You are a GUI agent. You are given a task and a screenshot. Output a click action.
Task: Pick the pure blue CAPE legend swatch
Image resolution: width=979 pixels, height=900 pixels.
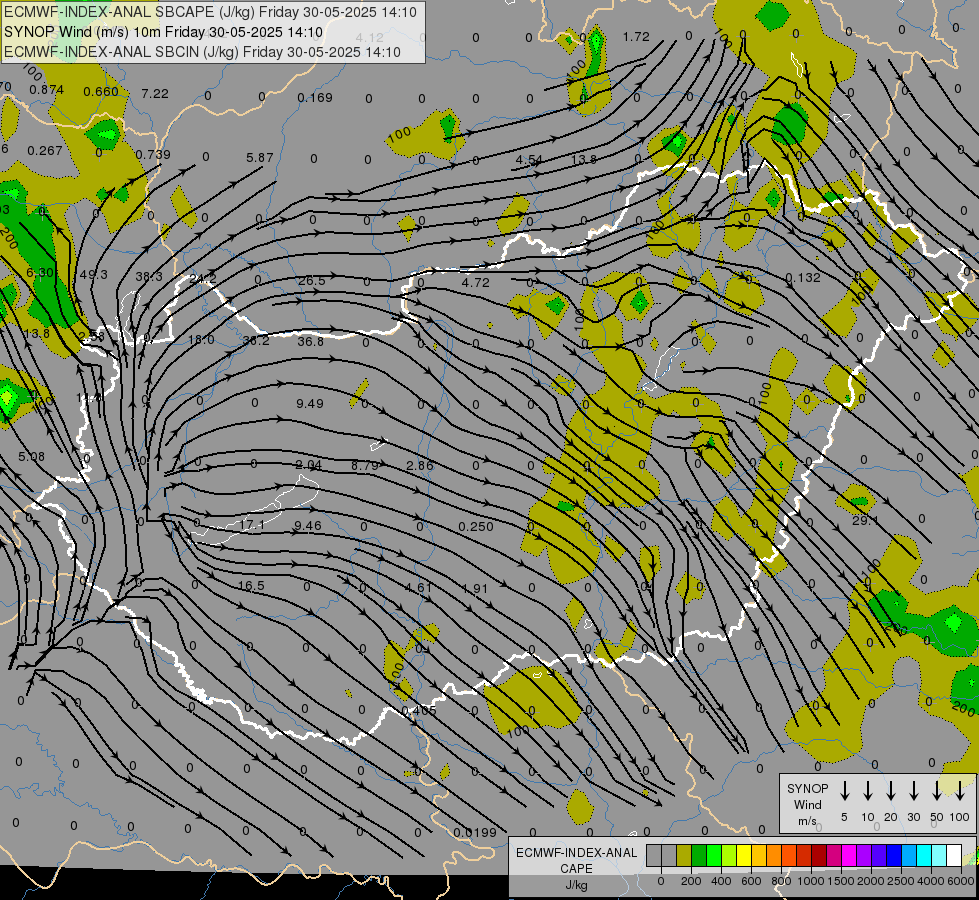[x=894, y=855]
